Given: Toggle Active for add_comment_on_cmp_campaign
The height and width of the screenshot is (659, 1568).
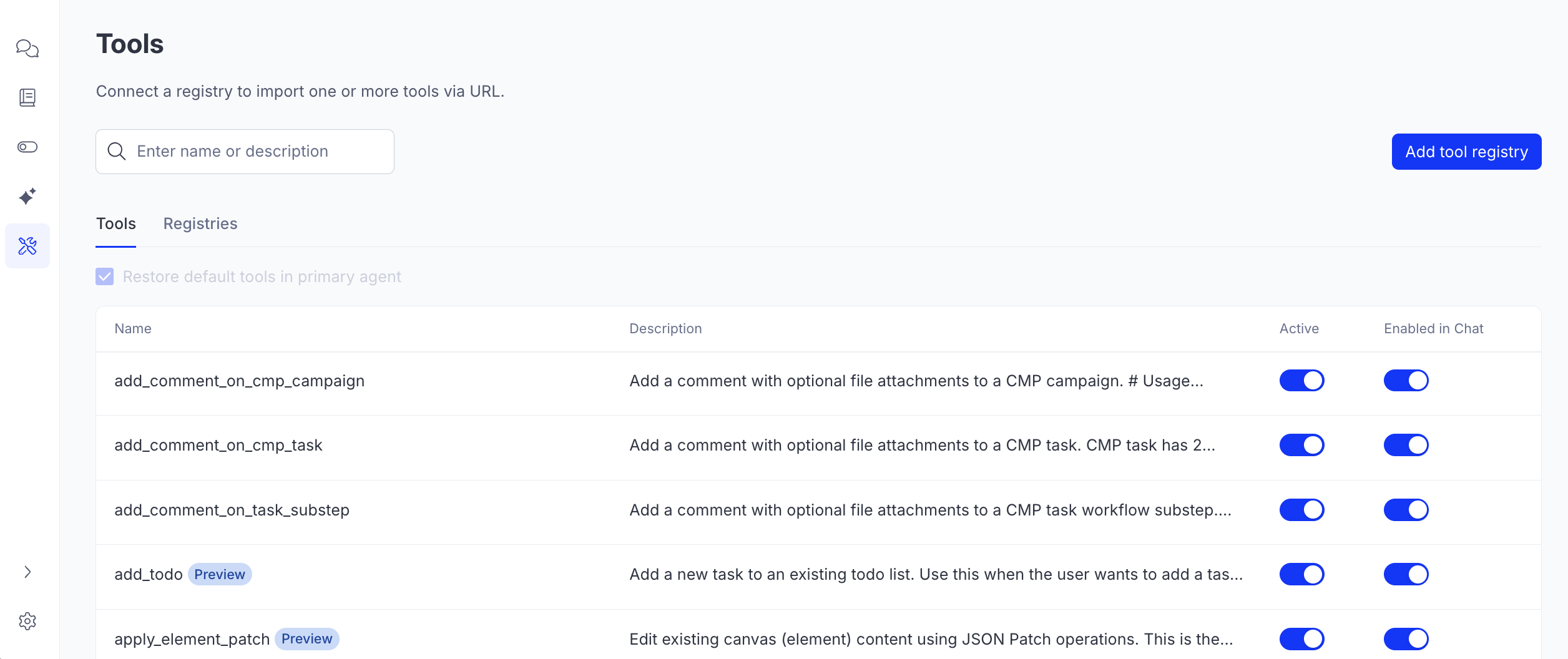Looking at the screenshot, I should (x=1301, y=381).
